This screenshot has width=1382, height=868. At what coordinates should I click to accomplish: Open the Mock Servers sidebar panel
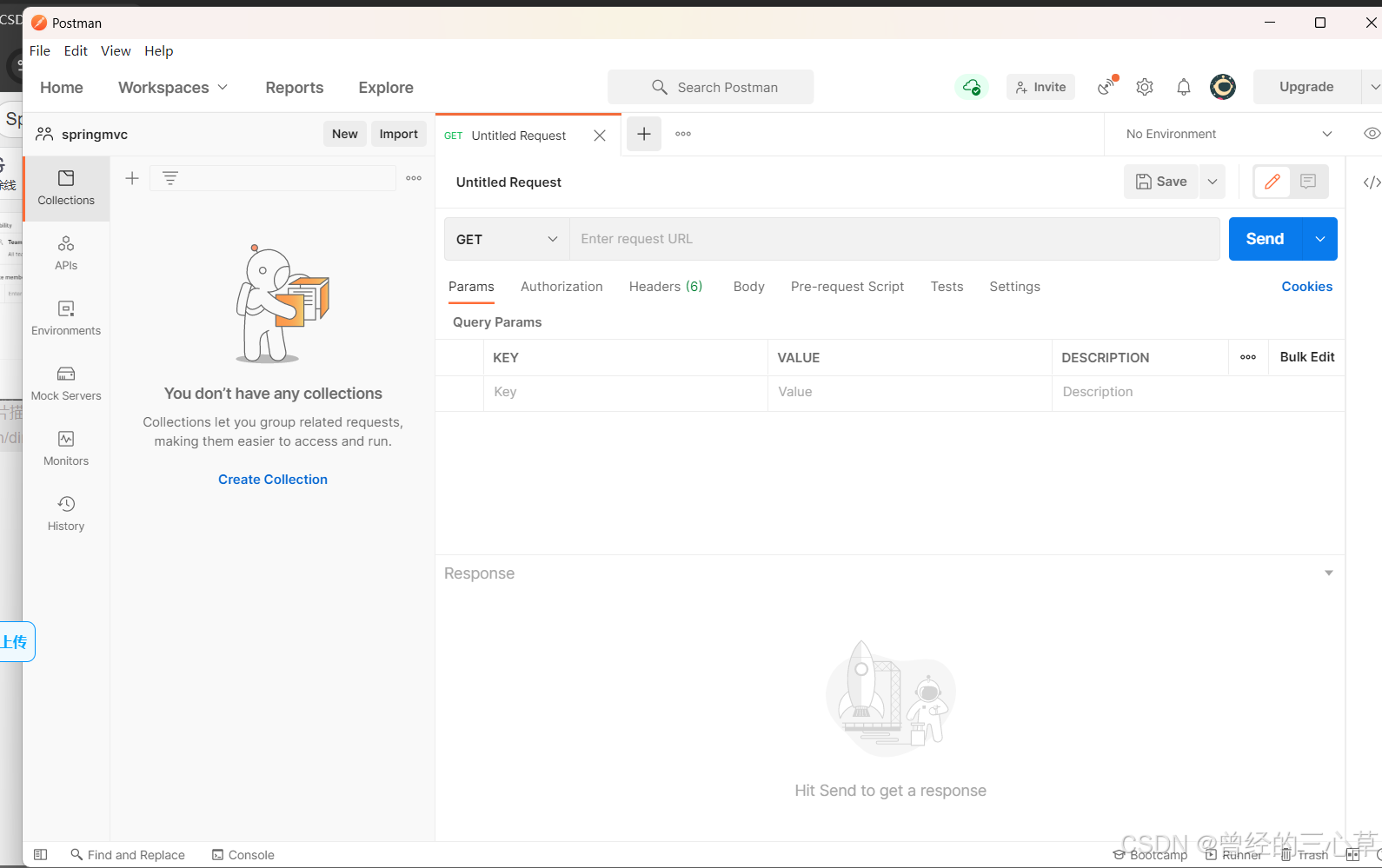(66, 384)
